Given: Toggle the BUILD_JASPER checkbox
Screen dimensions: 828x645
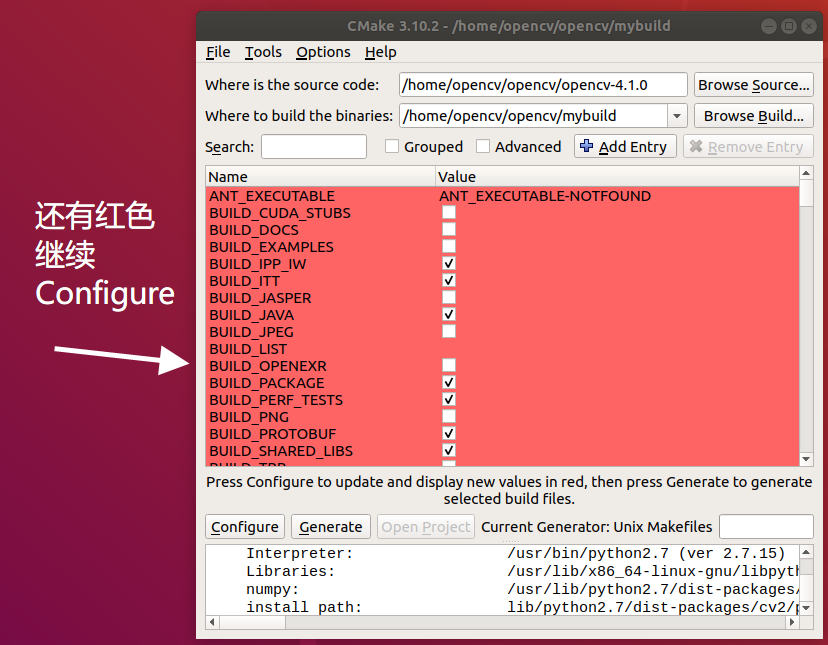Looking at the screenshot, I should click(x=449, y=297).
